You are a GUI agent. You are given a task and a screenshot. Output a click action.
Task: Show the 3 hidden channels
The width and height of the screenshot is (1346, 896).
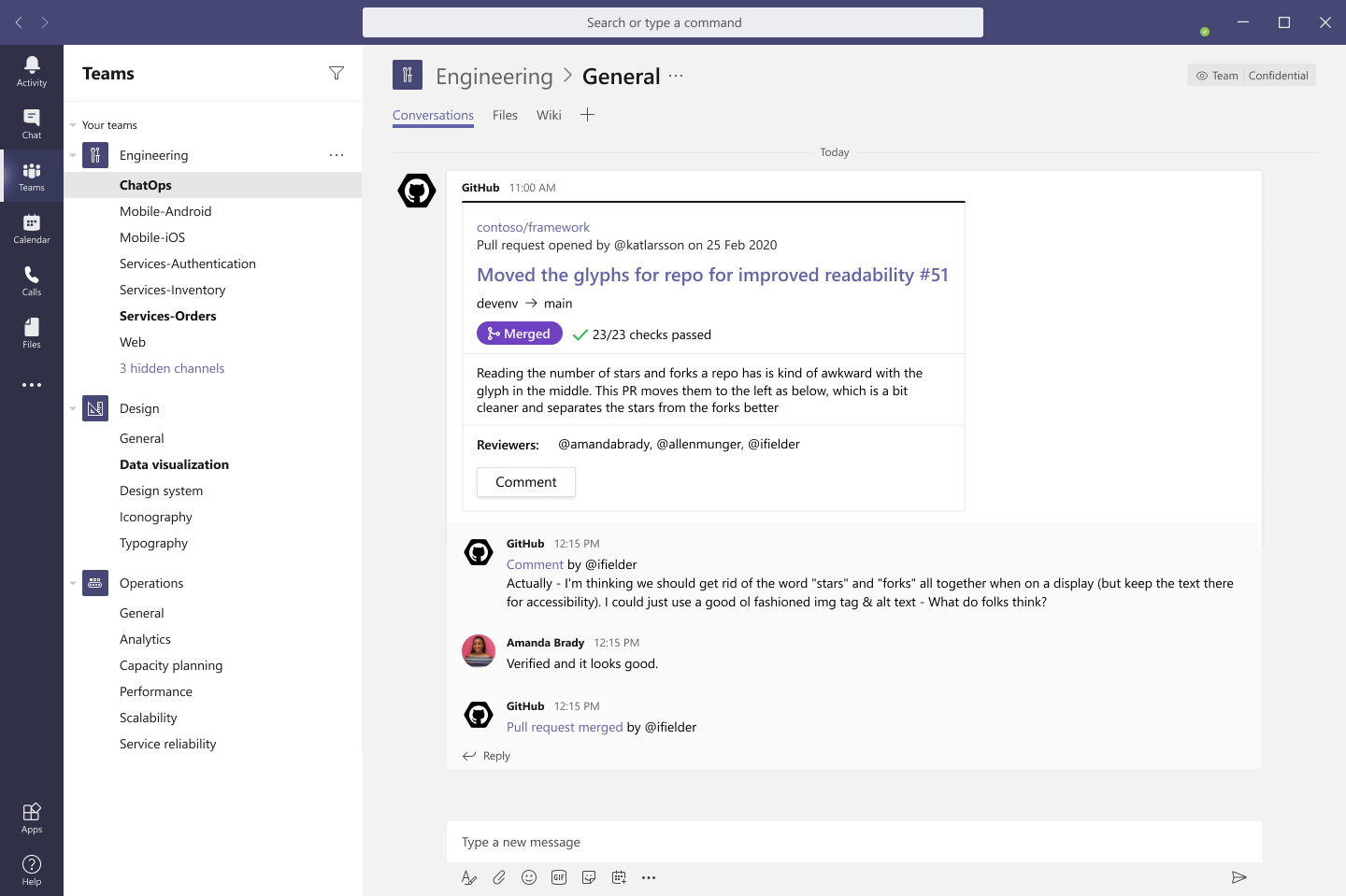[172, 368]
